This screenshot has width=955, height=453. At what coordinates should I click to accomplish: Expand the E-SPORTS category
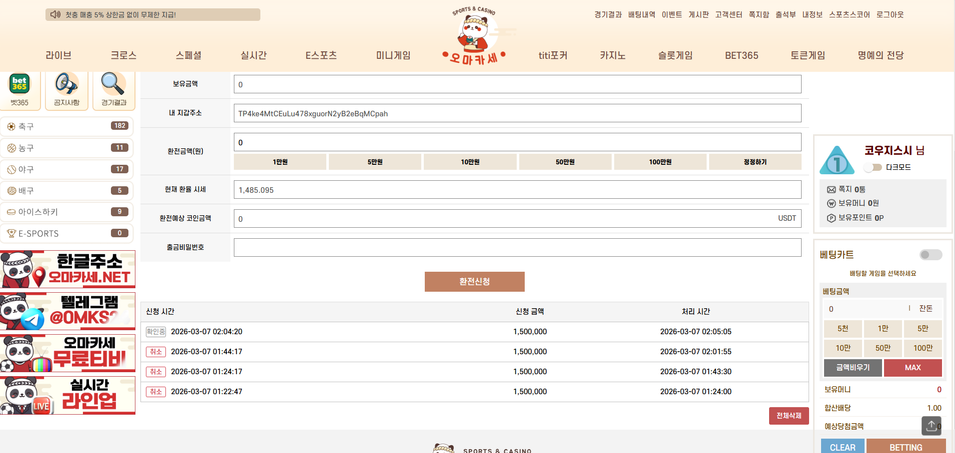[x=68, y=233]
